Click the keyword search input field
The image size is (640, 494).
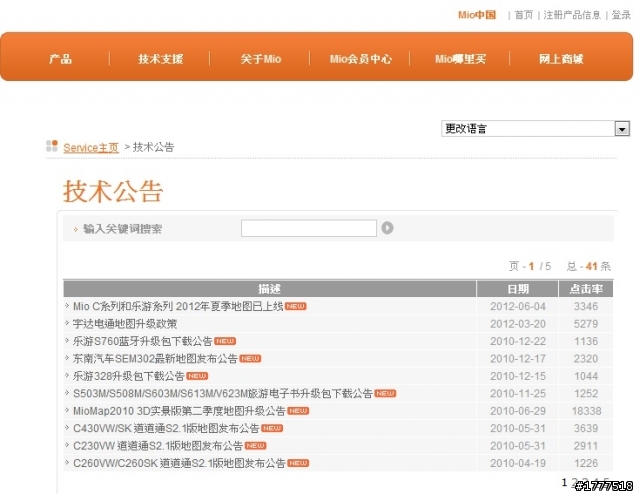tap(309, 228)
